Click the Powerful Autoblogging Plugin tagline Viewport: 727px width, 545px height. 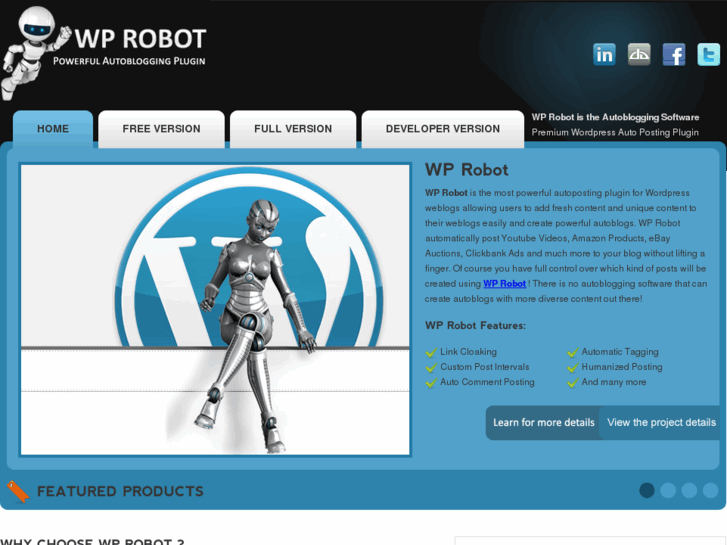pos(129,61)
